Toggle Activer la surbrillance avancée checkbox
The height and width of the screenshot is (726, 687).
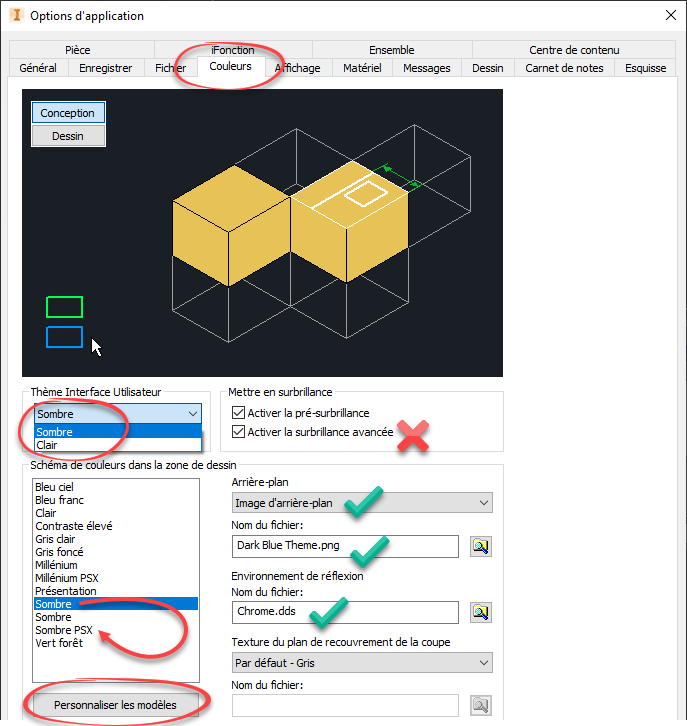(x=238, y=432)
